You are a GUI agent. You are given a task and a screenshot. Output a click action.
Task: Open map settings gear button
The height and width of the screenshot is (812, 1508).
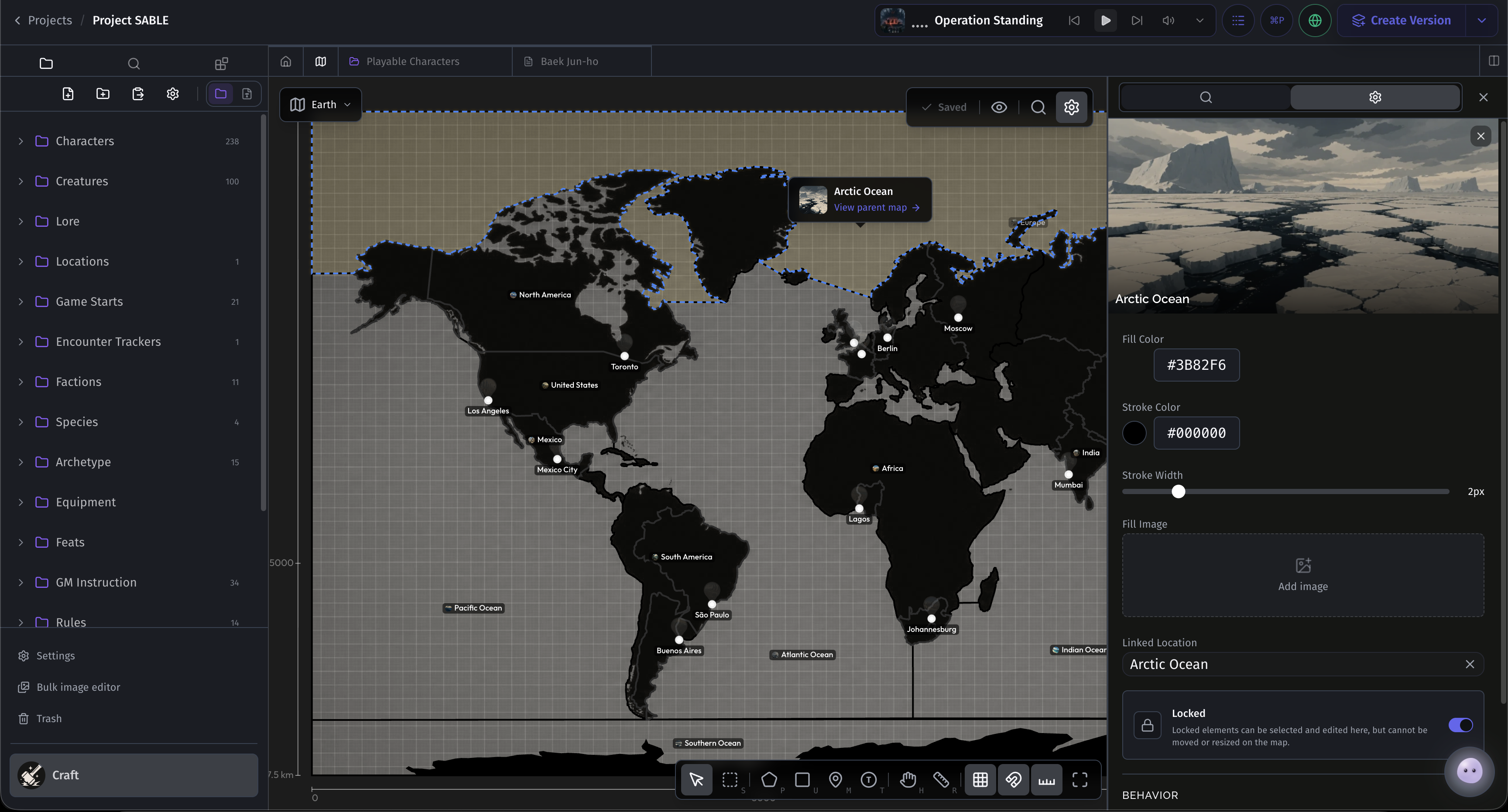[x=1072, y=107]
